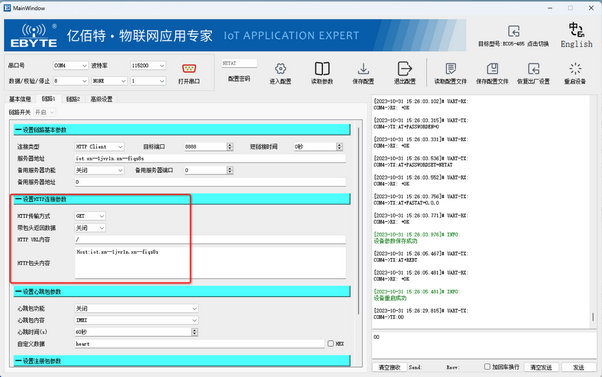Click the 恢复出厂设置 icon

tap(534, 69)
